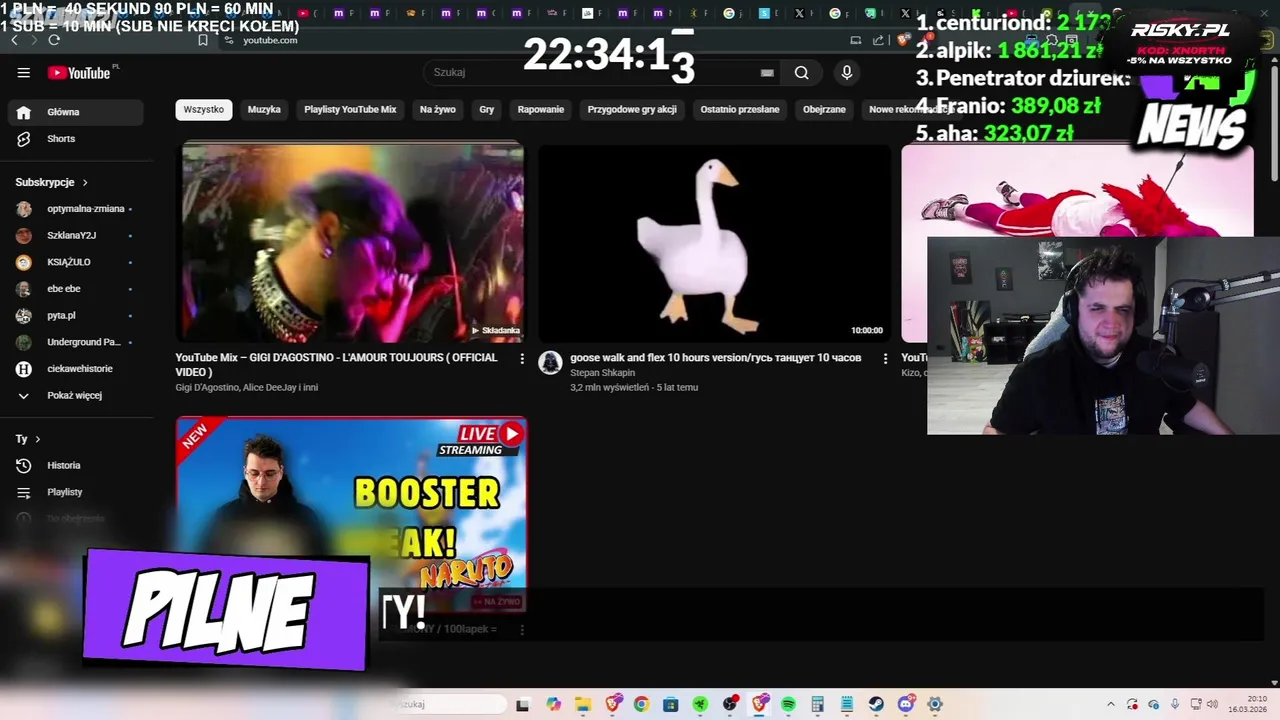Screen dimensions: 1280x720
Task: Open File Explorer from the taskbar
Action: pyautogui.click(x=582, y=704)
